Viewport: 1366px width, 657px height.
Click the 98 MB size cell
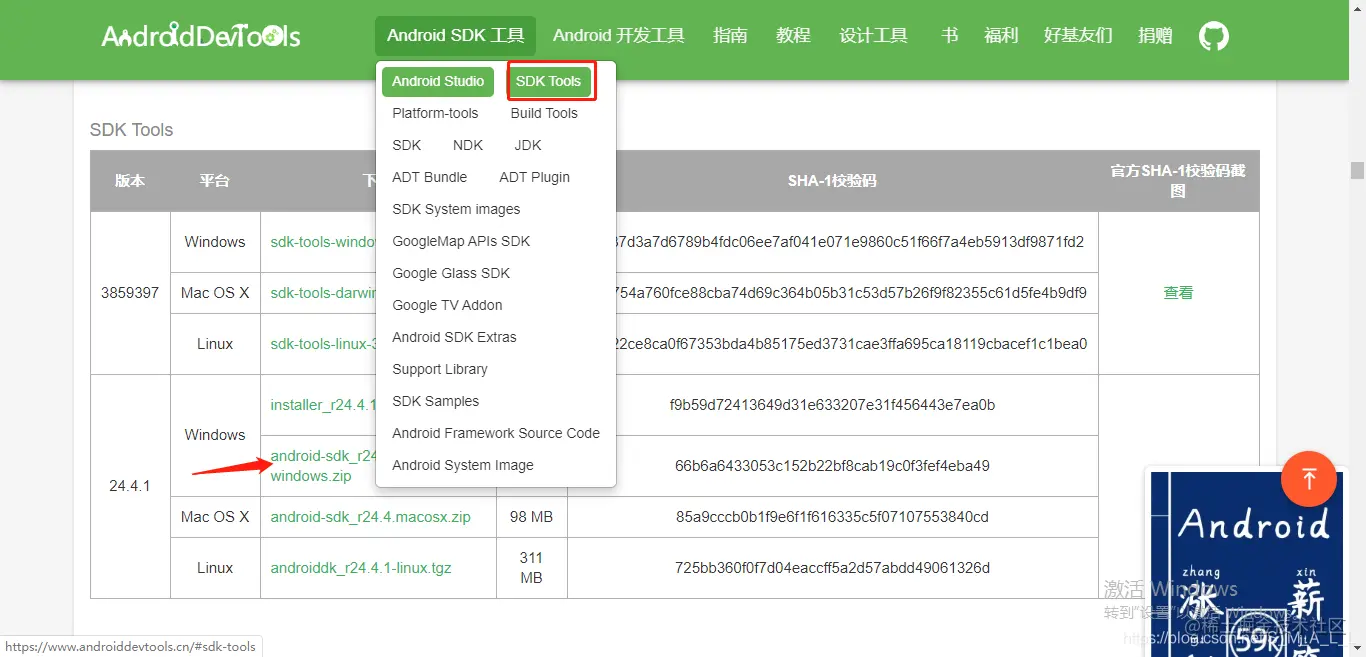pyautogui.click(x=532, y=517)
